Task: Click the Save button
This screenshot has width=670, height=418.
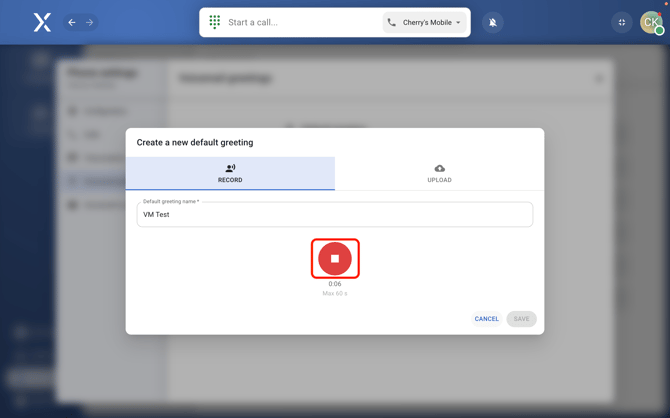Action: pos(521,319)
